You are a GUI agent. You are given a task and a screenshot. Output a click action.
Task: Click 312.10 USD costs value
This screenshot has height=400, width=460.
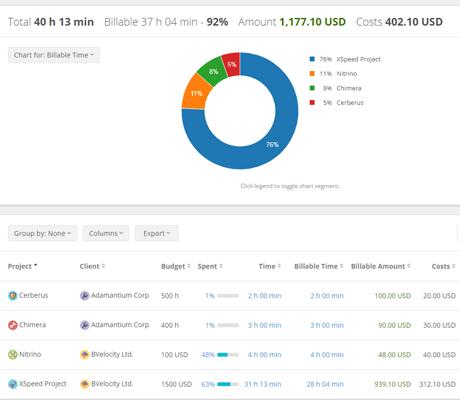point(437,384)
